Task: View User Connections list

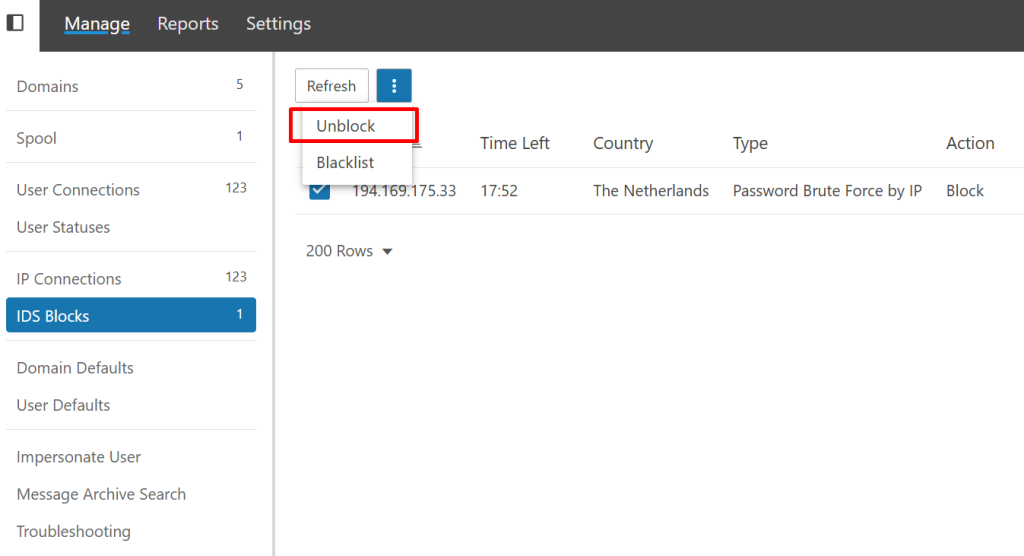Action: (x=78, y=190)
